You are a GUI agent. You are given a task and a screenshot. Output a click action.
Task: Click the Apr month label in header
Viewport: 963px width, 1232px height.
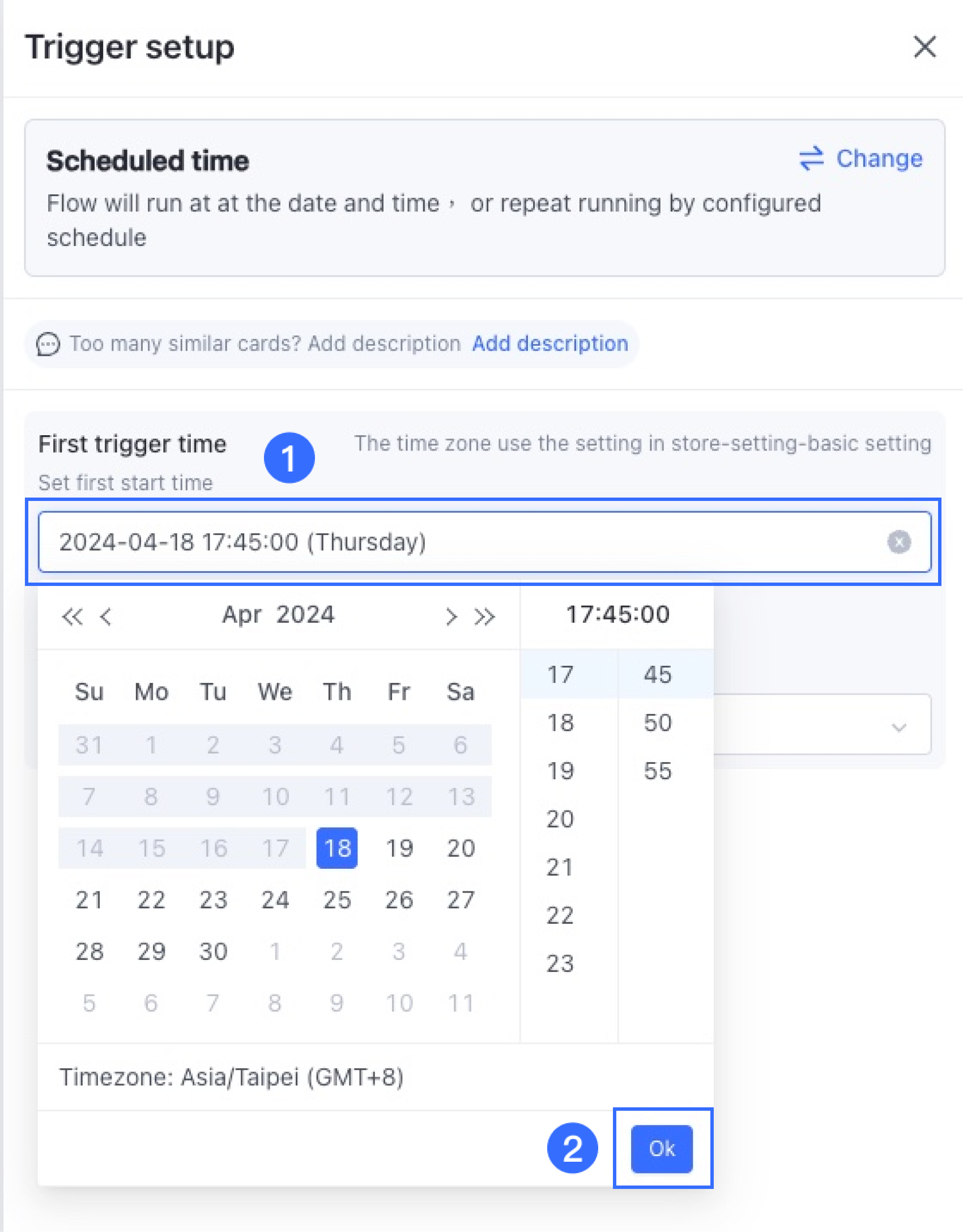242,615
